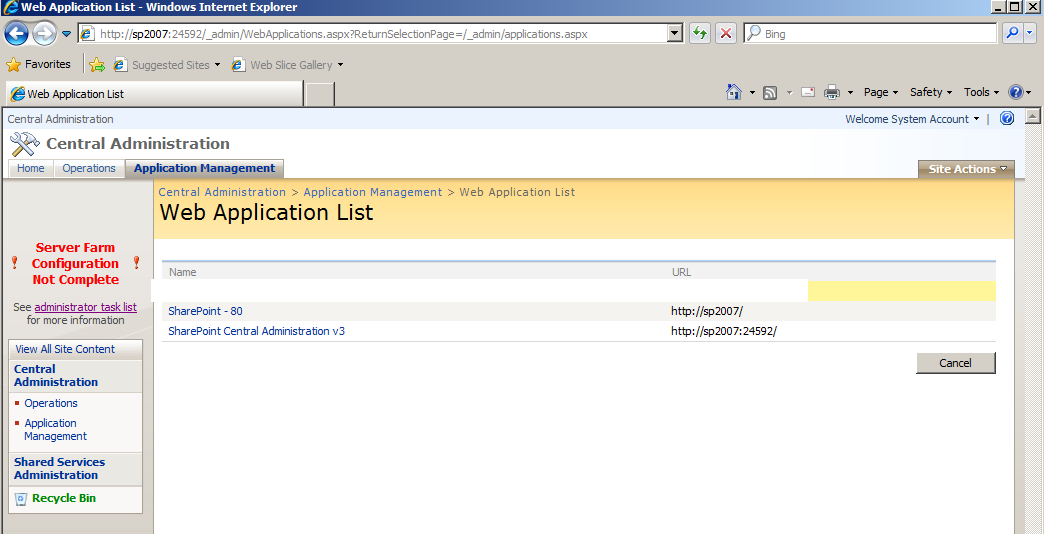Click the Central Administration tools logo
Viewport: 1044px width, 534px height.
tap(26, 143)
